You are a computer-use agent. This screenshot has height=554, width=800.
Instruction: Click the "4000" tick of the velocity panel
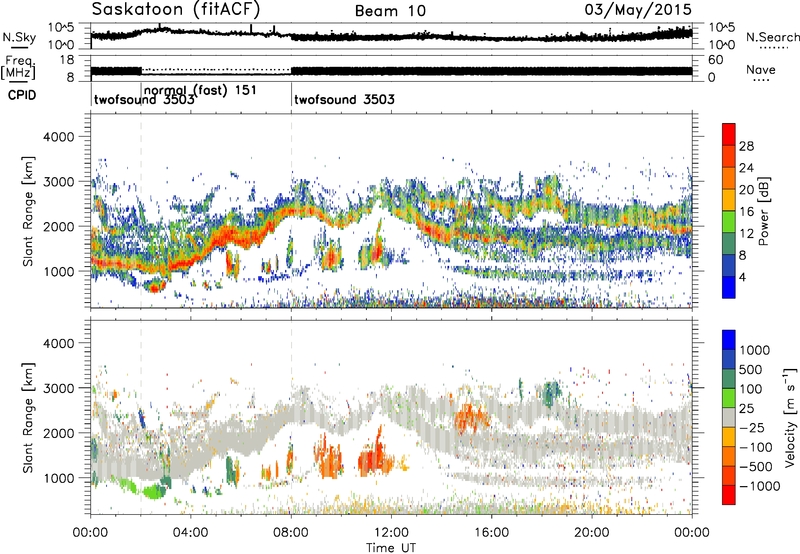click(59, 343)
